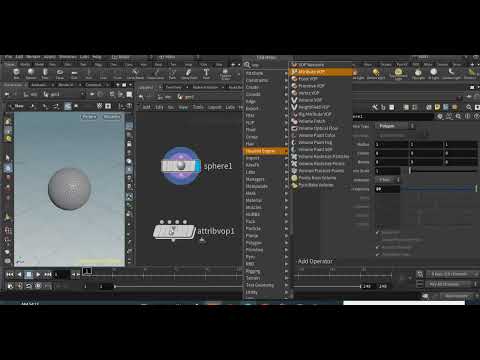Image resolution: width=480 pixels, height=360 pixels.
Task: Open the Houdini Engine category
Action: 265,151
